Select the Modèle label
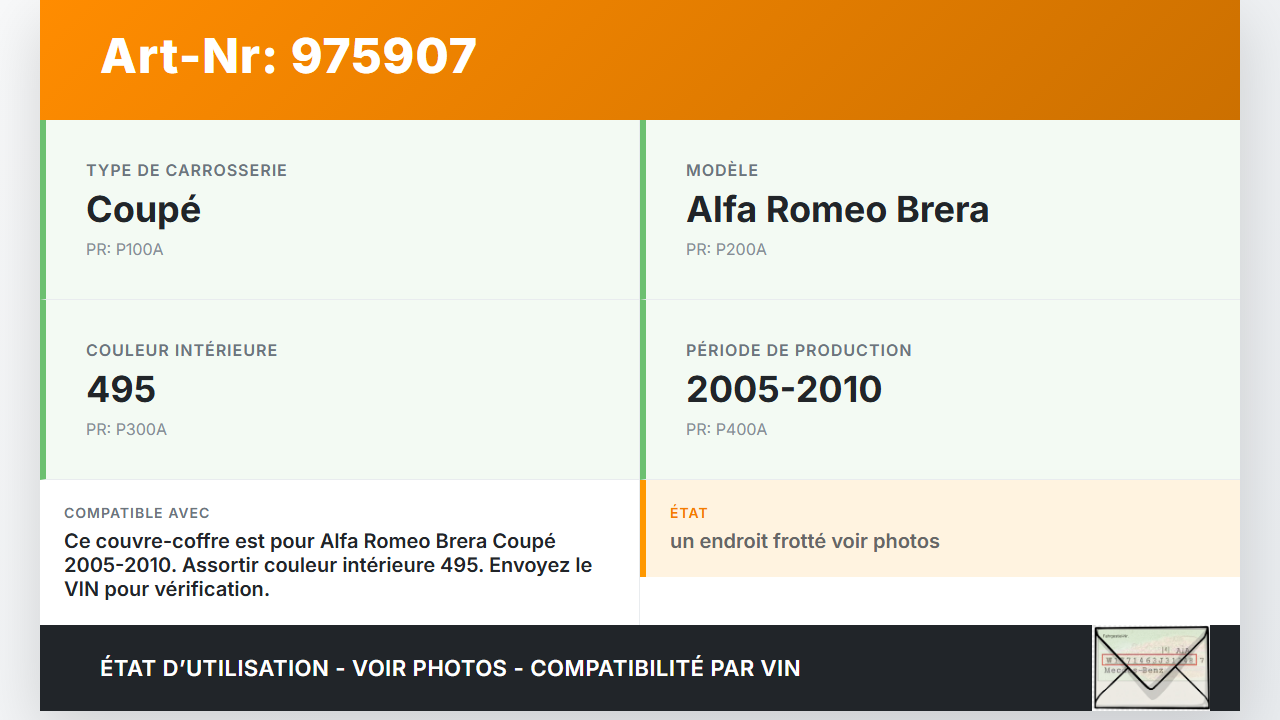 pos(722,170)
